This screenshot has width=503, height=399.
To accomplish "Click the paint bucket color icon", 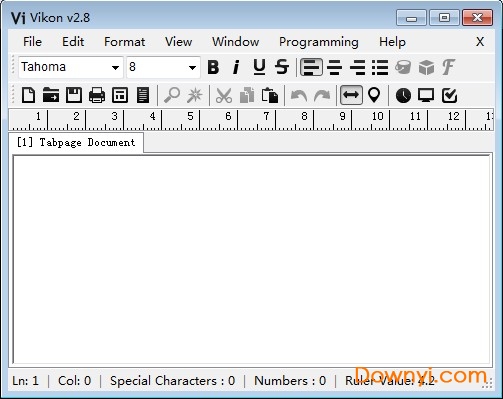I will 403,67.
